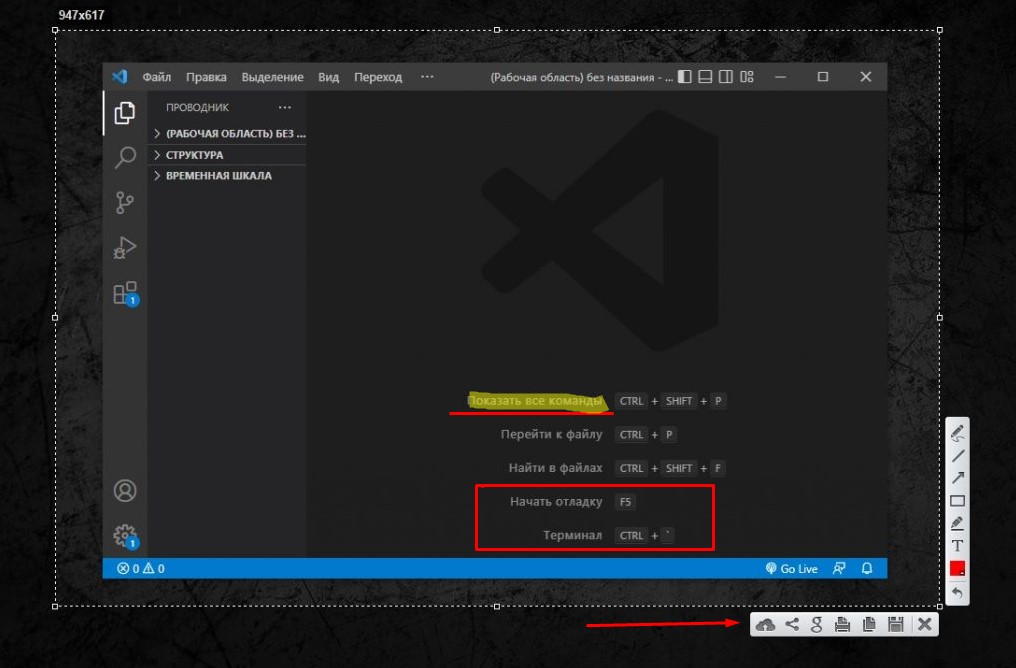Open the Explorer view in activity bar
This screenshot has height=668, width=1016.
(x=124, y=113)
